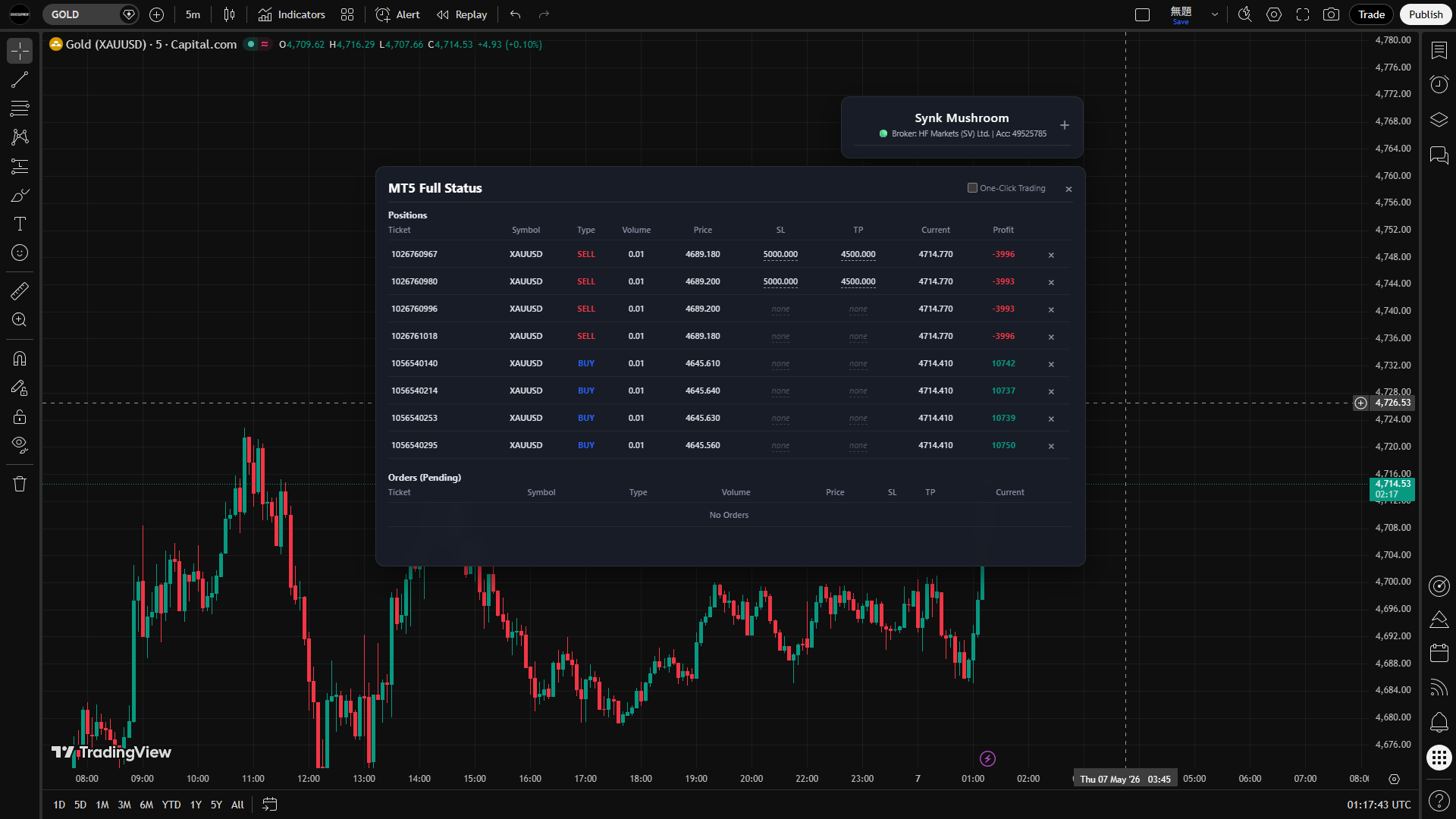Open the forecasting and measurement tools
This screenshot has width=1456, height=819.
tap(20, 166)
